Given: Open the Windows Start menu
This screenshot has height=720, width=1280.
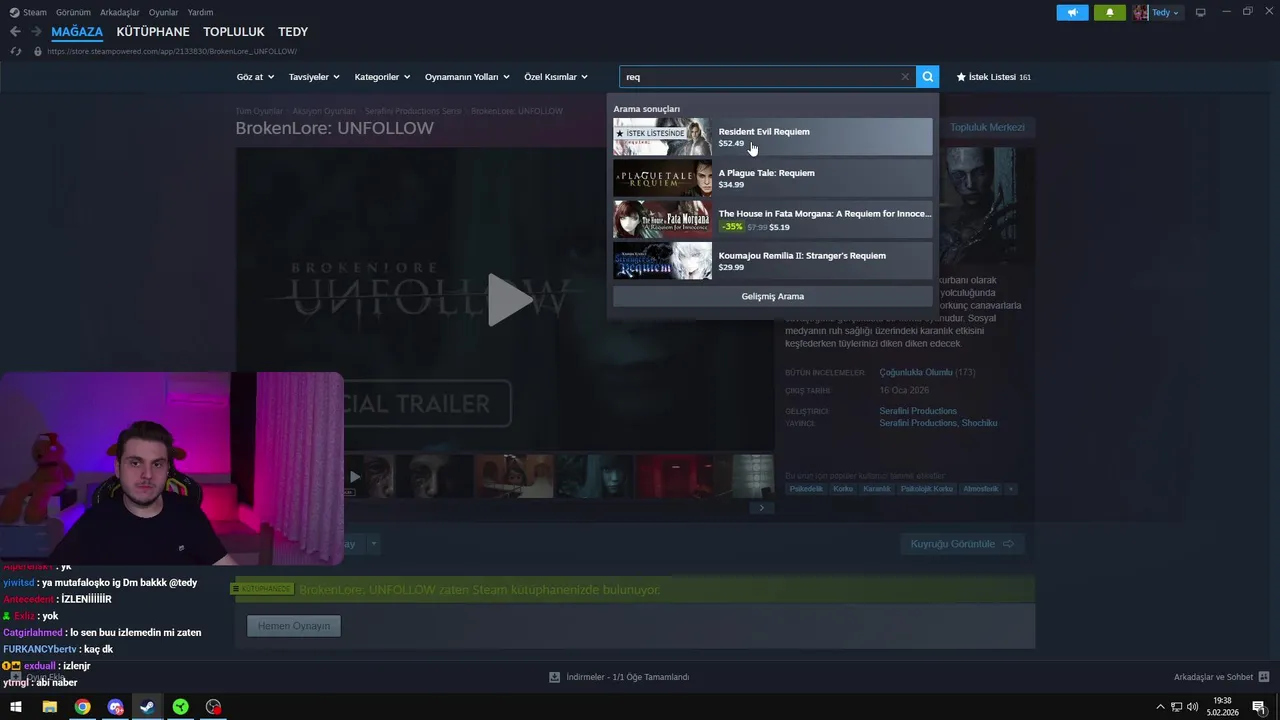Looking at the screenshot, I should pos(16,707).
